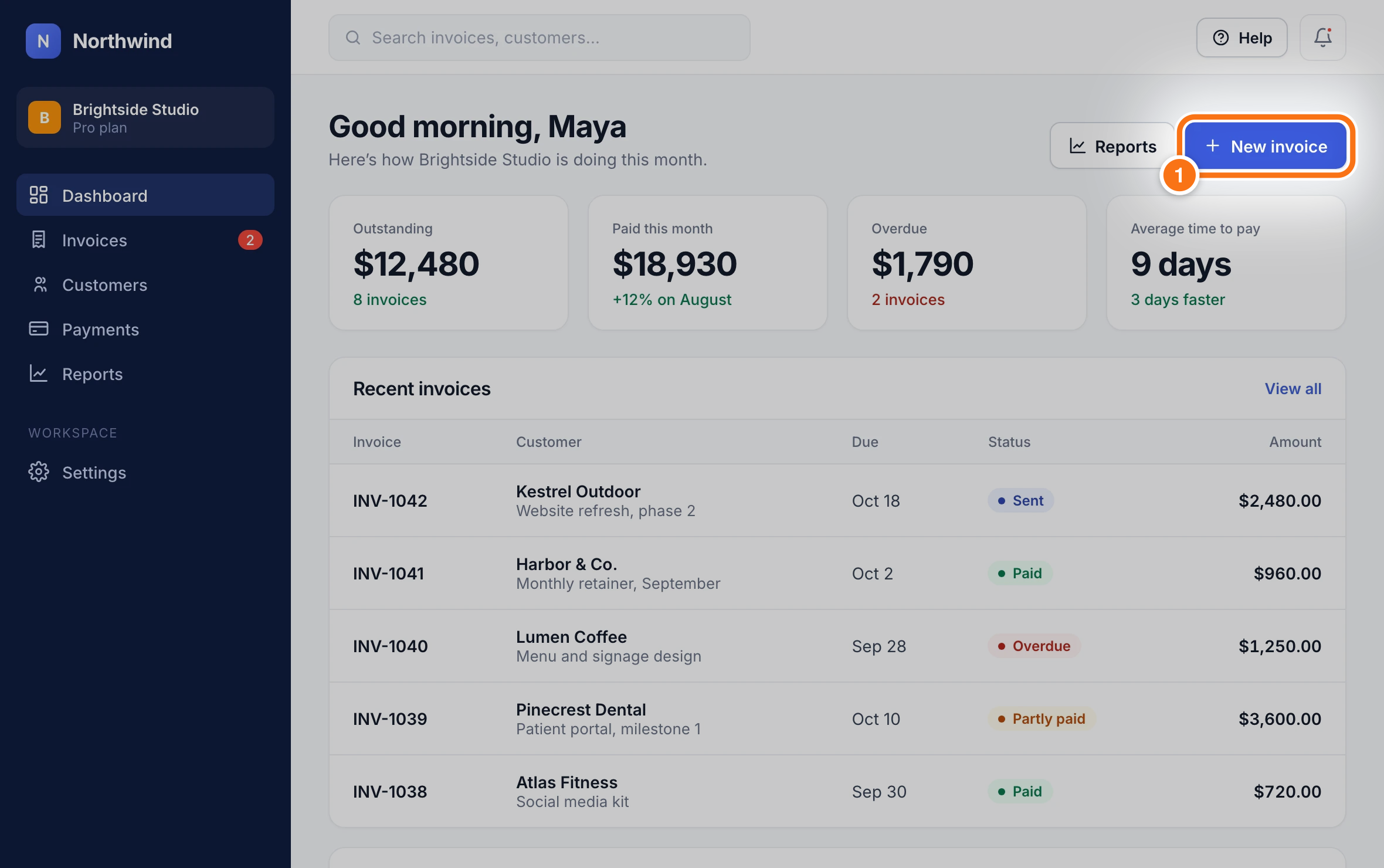This screenshot has height=868, width=1384.
Task: Click the Lumen Coffee customer name
Action: [x=571, y=636]
